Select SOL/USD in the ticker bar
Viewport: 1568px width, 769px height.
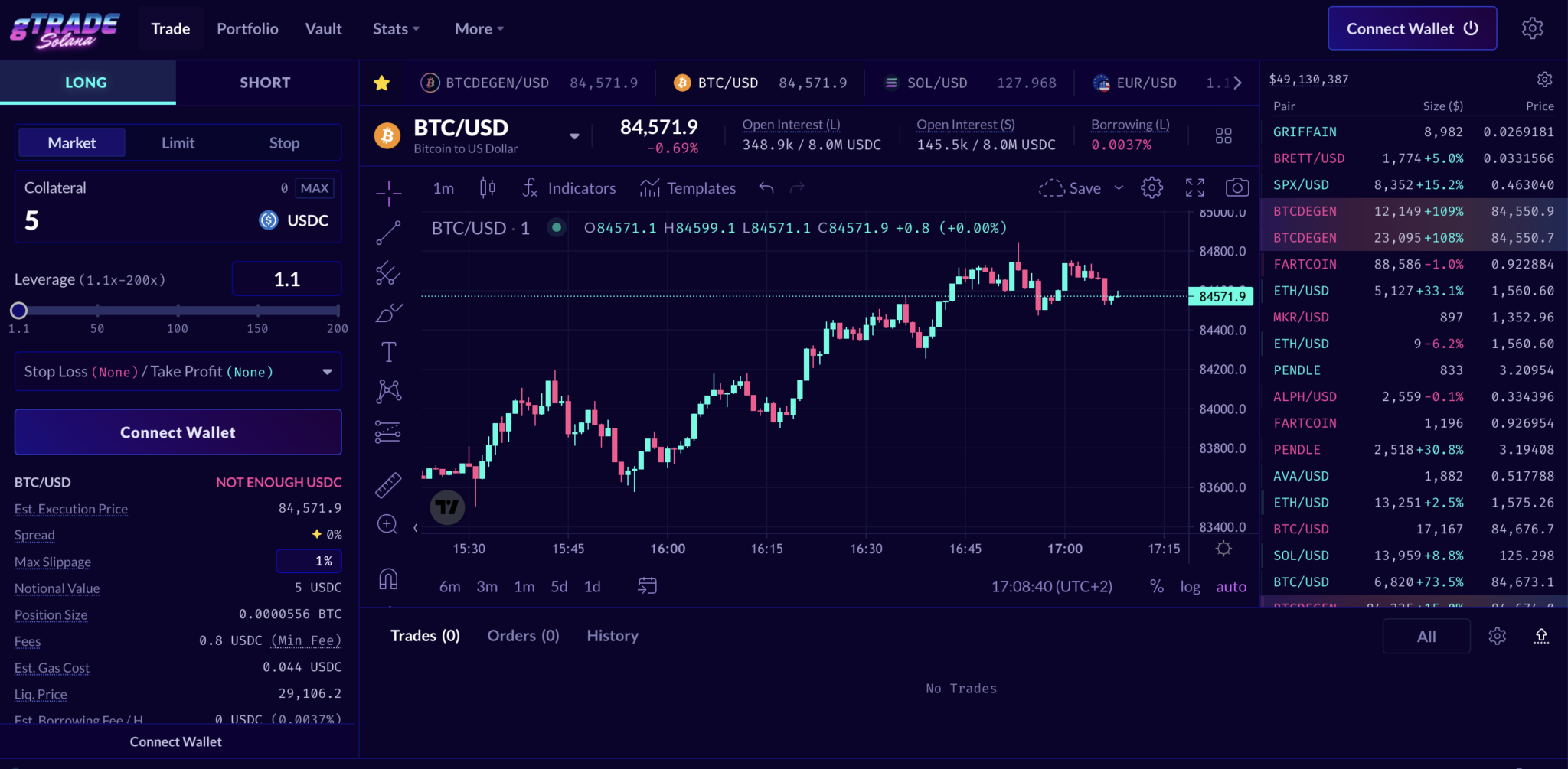point(969,83)
